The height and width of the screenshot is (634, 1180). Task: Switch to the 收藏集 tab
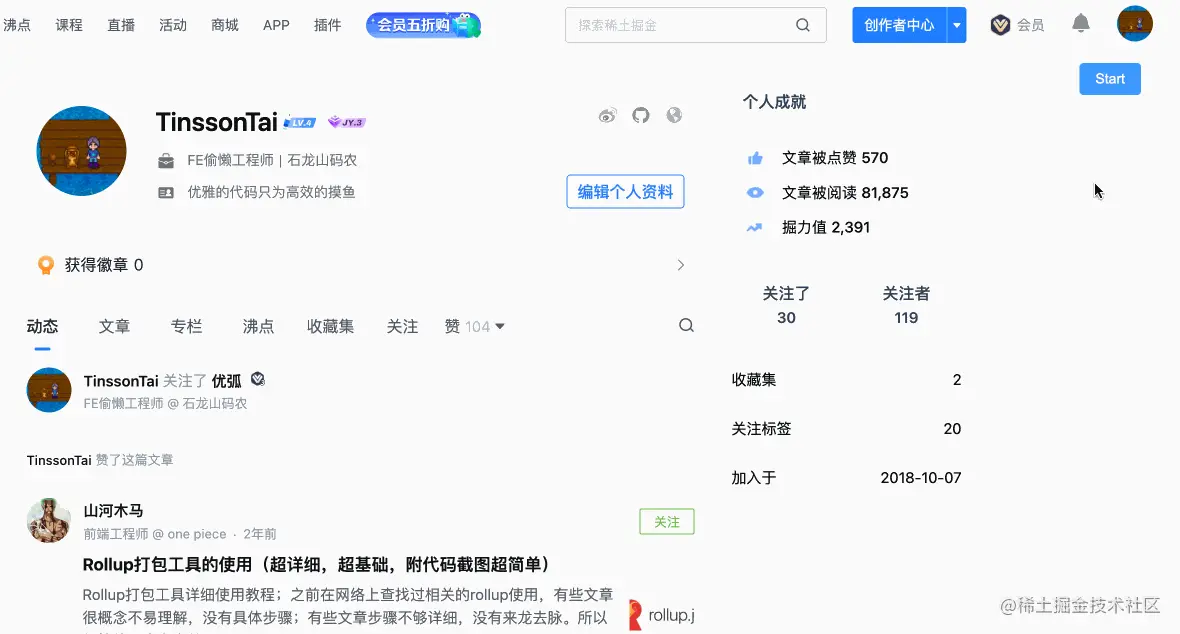[x=330, y=326]
